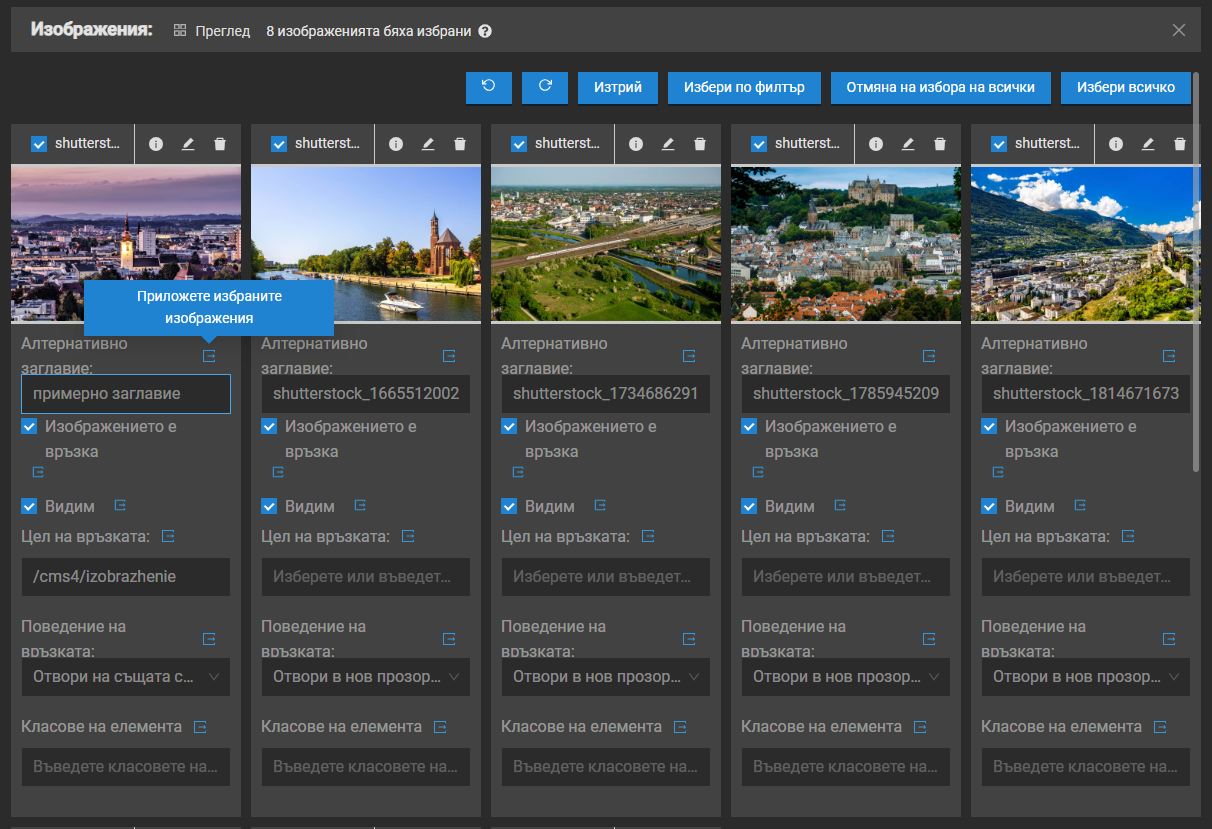
Task: Click the 'Избери по филтър' button
Action: (744, 87)
